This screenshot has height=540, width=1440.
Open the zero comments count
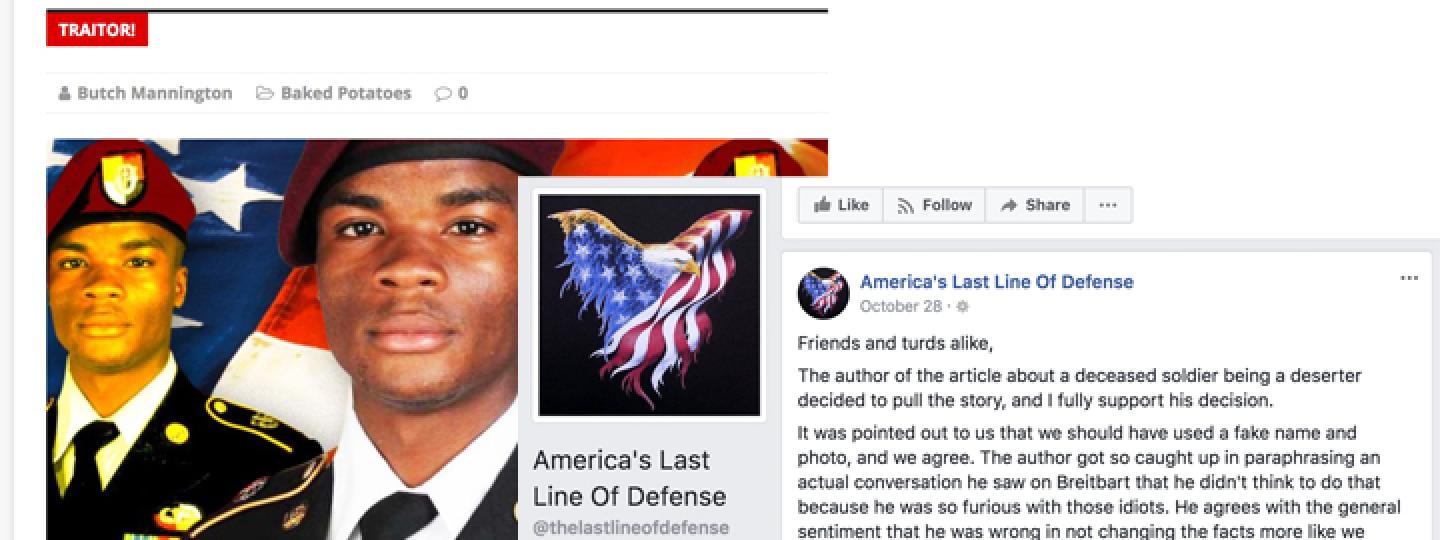coord(463,94)
